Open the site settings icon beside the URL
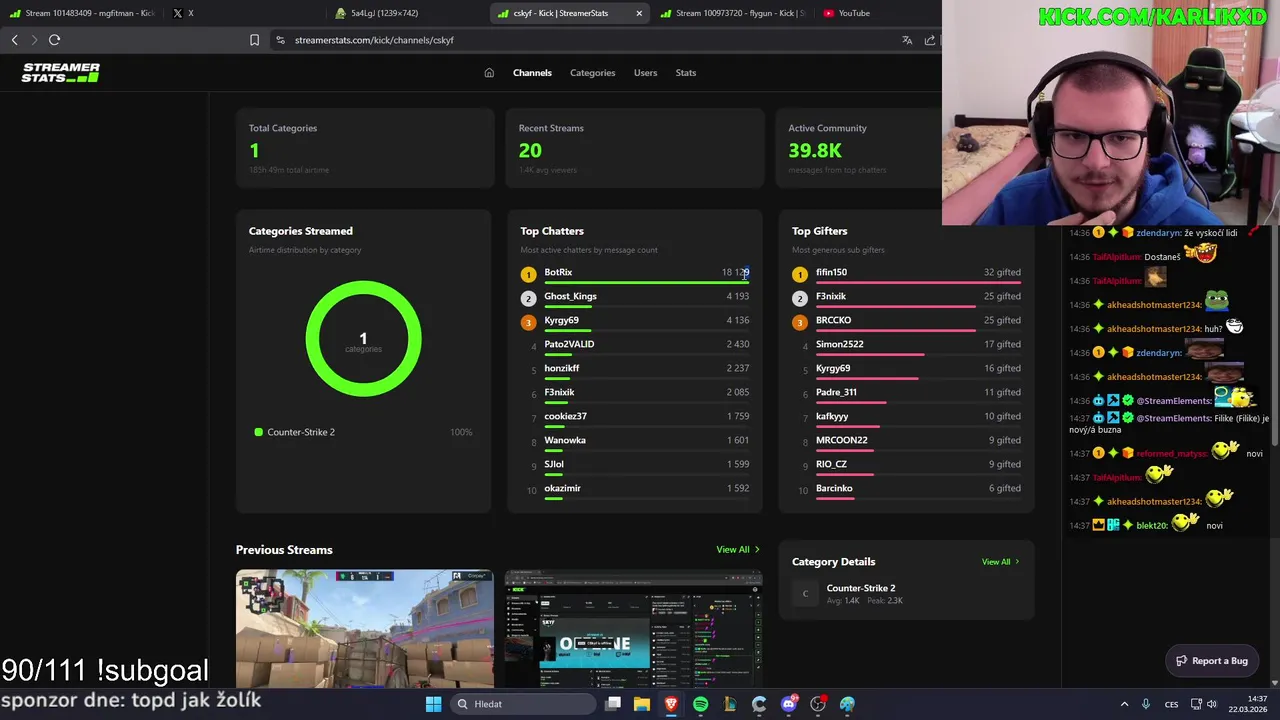 pyautogui.click(x=280, y=40)
